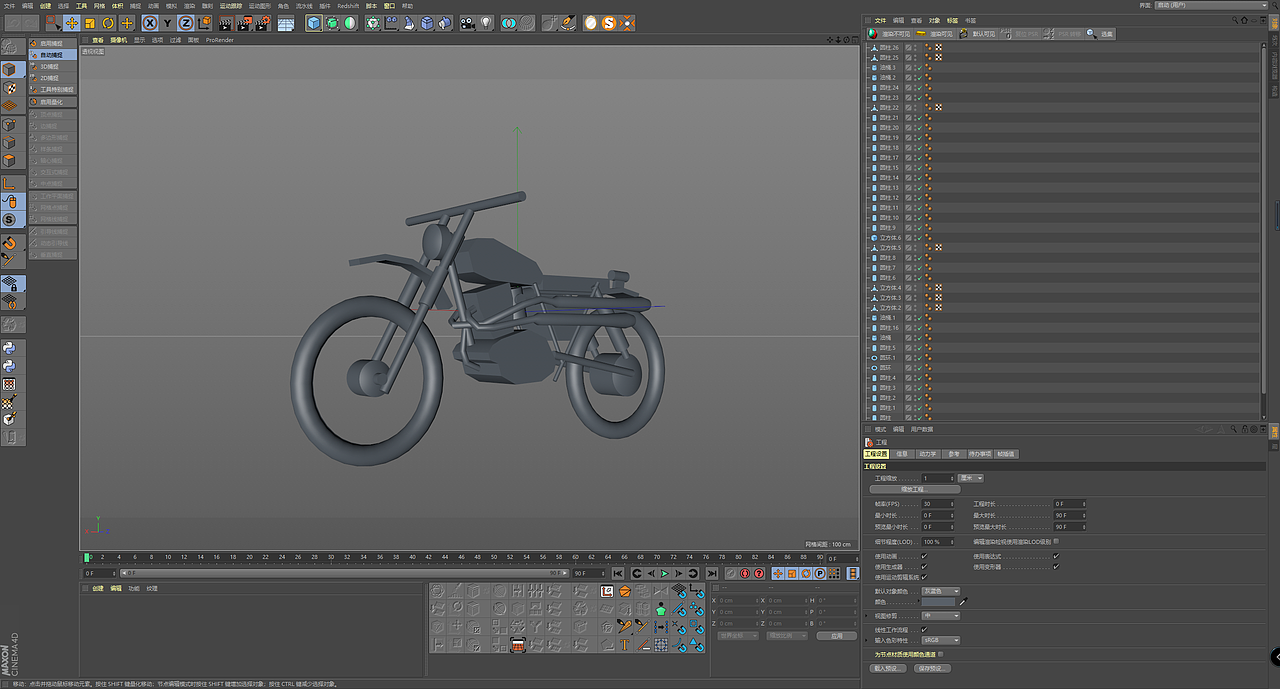Open project scale unit dropdown
The height and width of the screenshot is (689, 1280).
point(971,478)
